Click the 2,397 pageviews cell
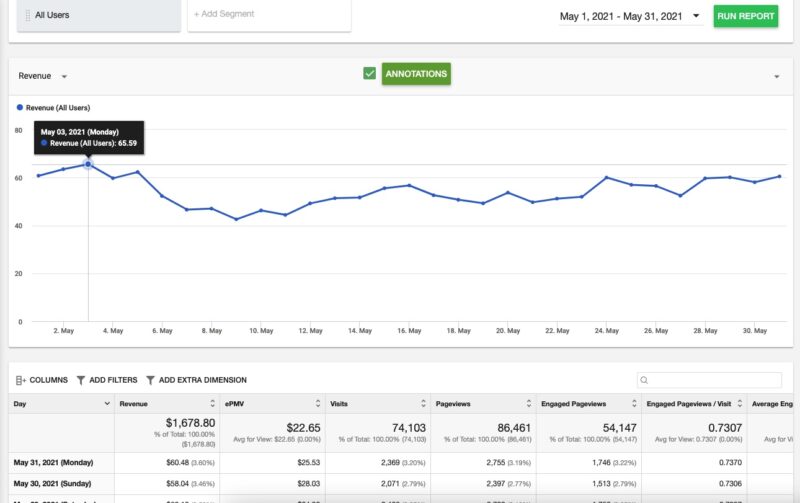Viewport: 800px width, 503px height. point(495,484)
